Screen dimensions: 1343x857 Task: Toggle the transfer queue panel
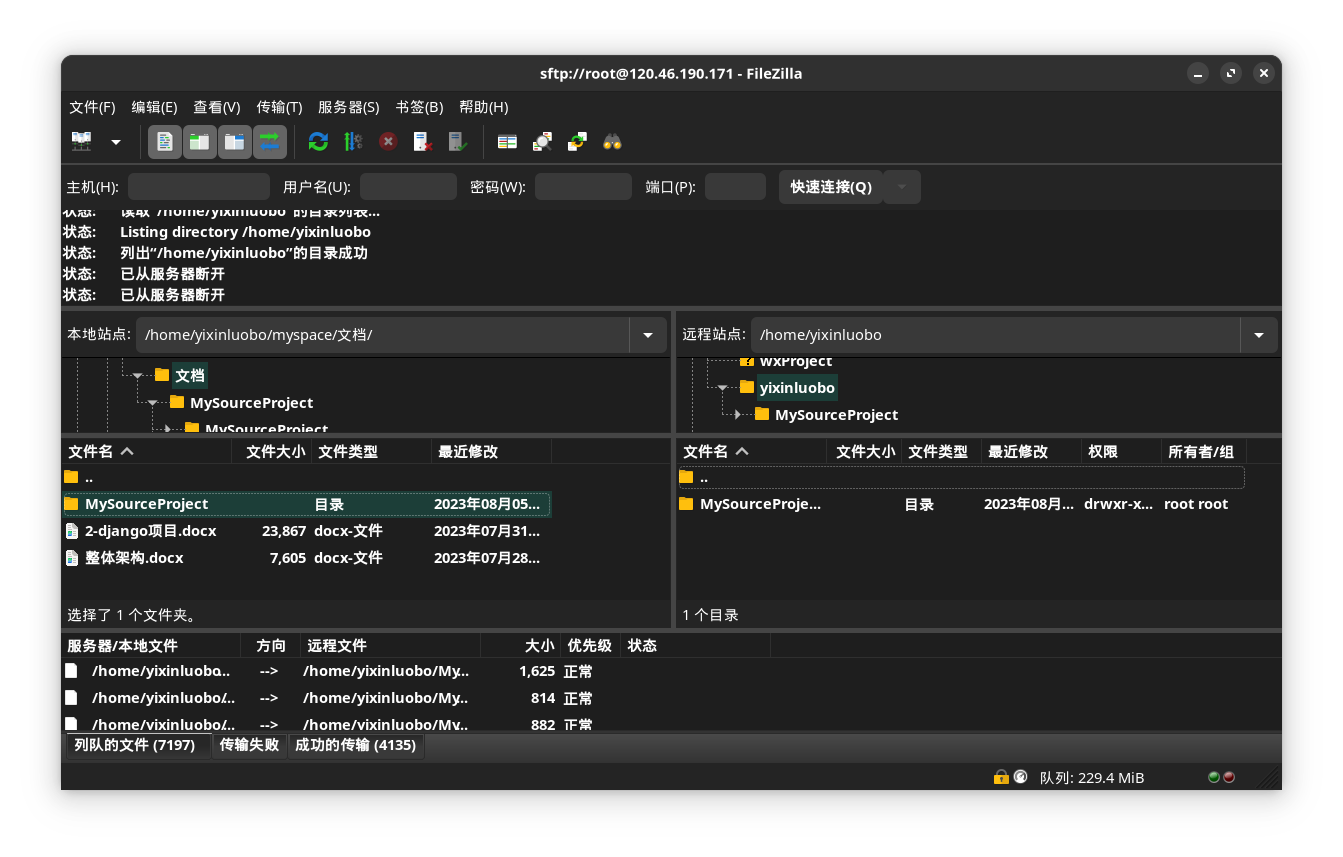click(x=270, y=141)
